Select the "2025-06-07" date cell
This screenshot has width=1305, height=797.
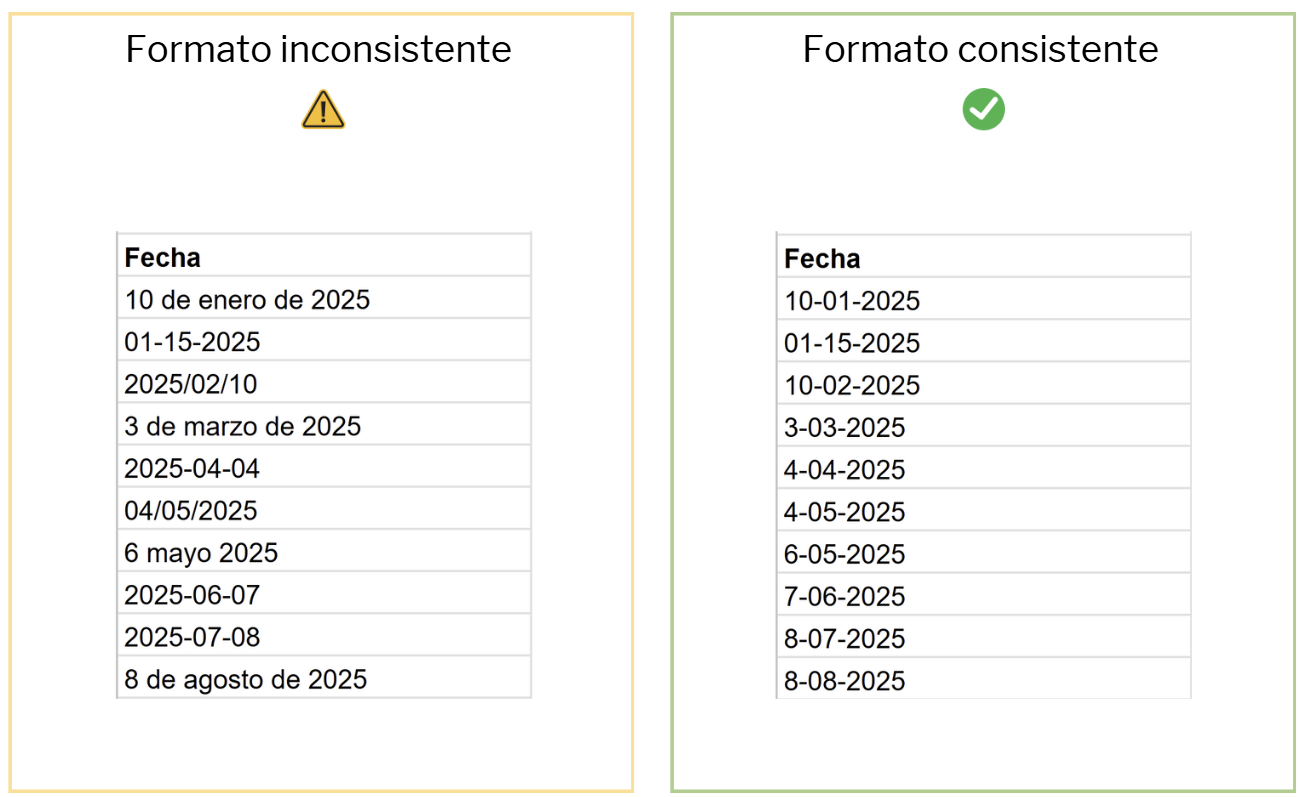[x=192, y=595]
